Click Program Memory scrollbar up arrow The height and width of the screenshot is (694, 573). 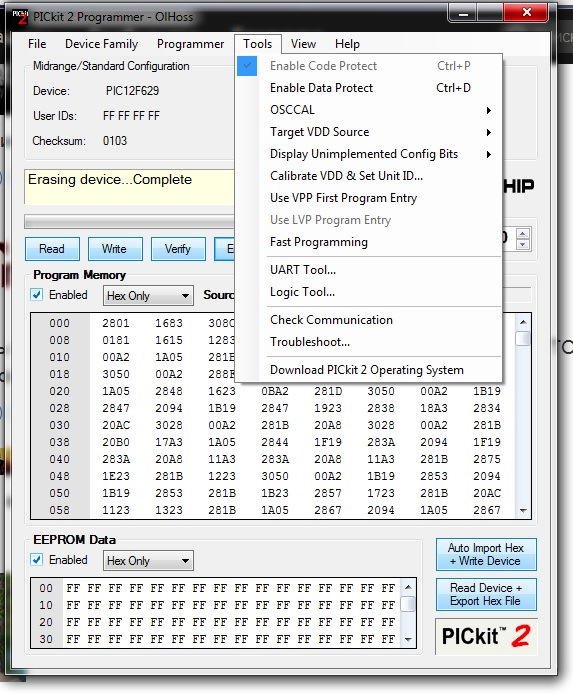[x=523, y=322]
